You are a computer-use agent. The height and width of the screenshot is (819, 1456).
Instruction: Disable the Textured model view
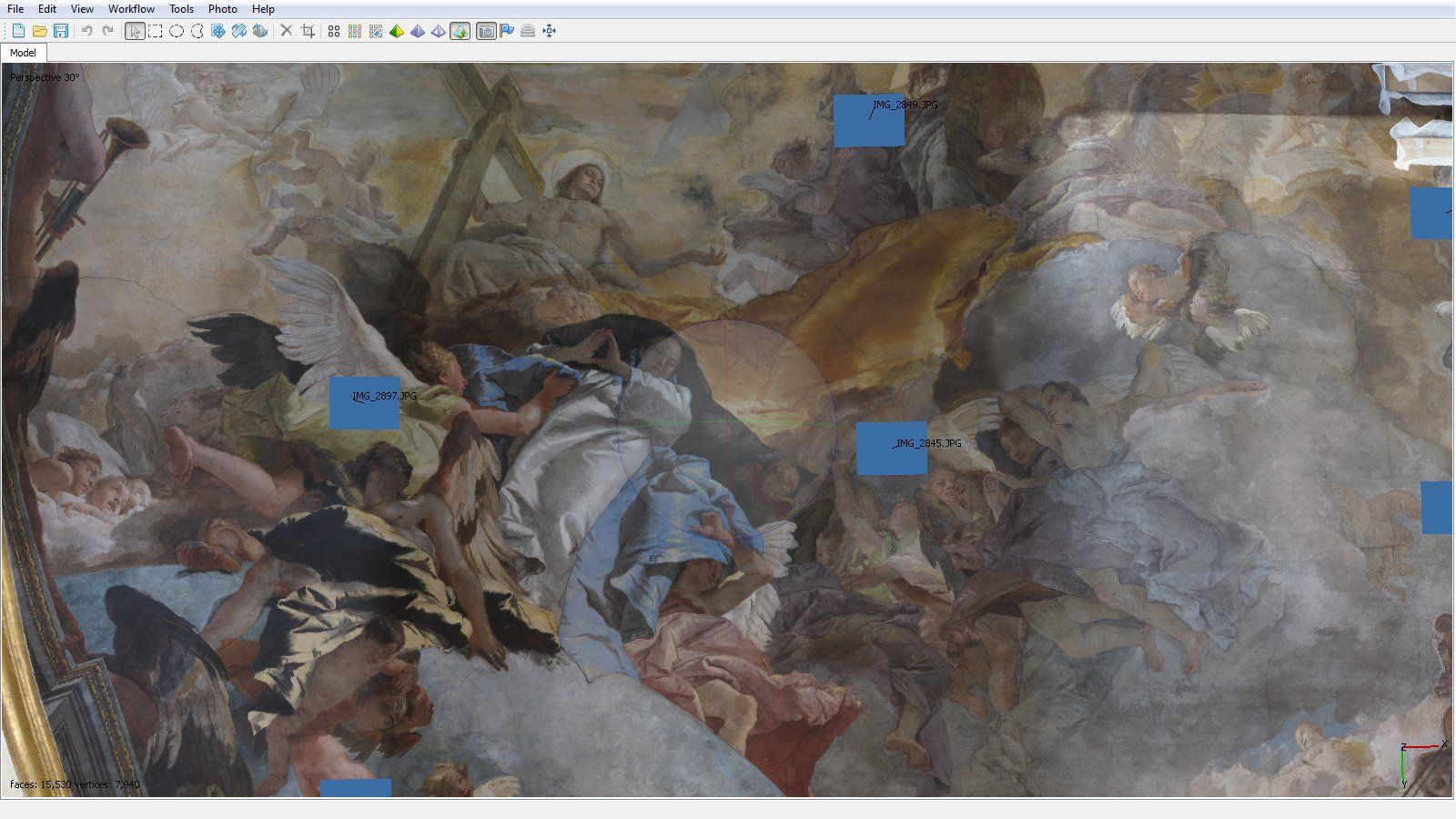458,31
